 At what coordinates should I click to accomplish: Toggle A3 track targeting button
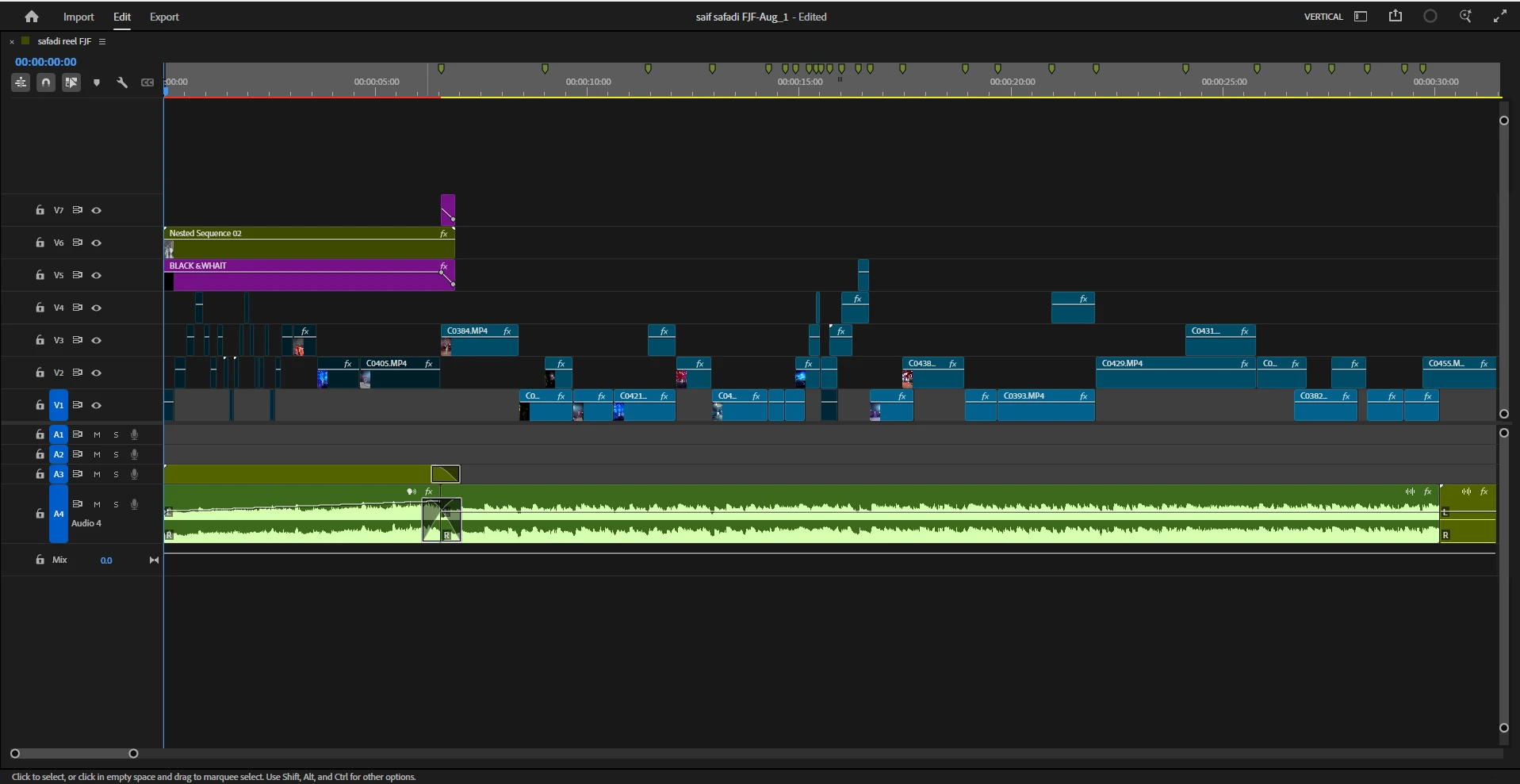[59, 474]
